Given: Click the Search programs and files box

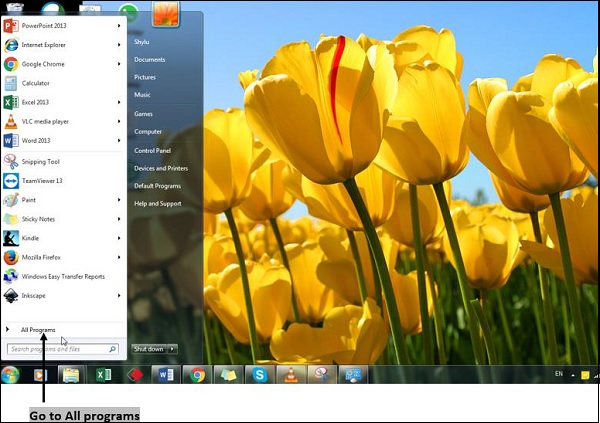Looking at the screenshot, I should [x=60, y=349].
